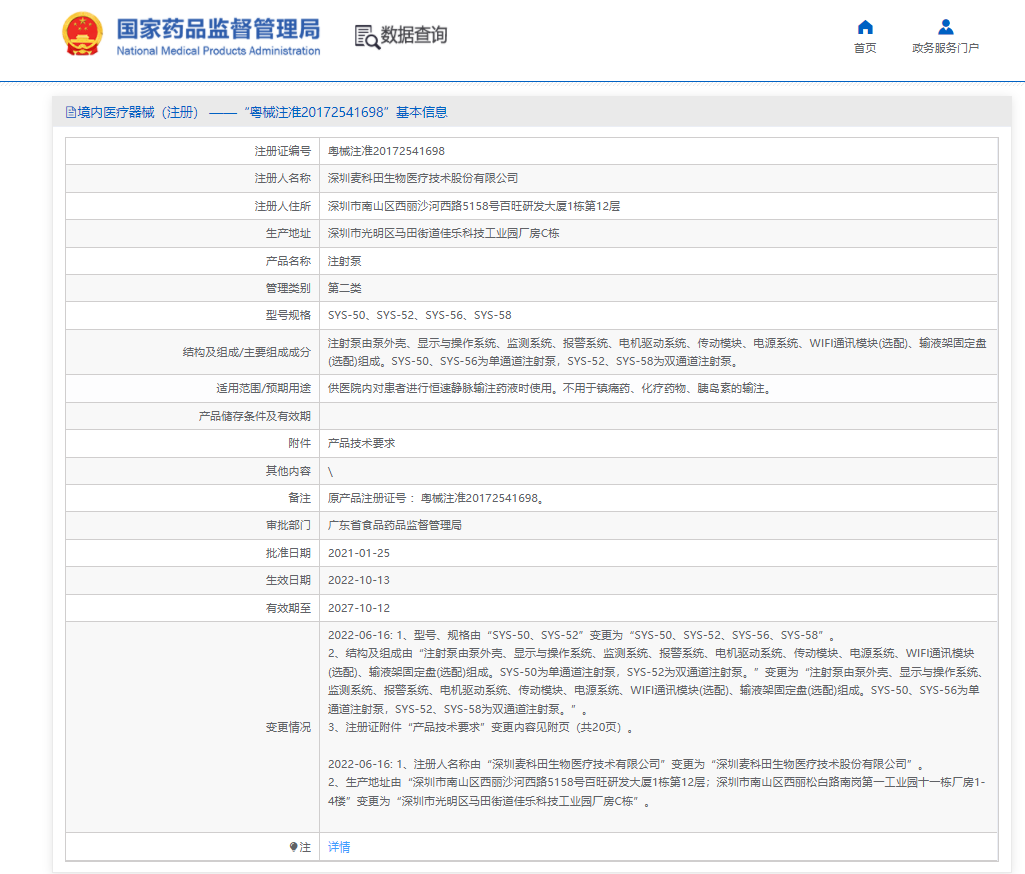Open the 政务服务门户 user icon

945,27
